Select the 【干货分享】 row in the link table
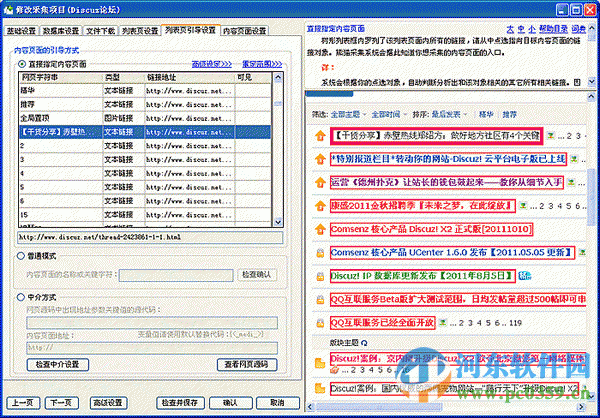 coord(146,132)
